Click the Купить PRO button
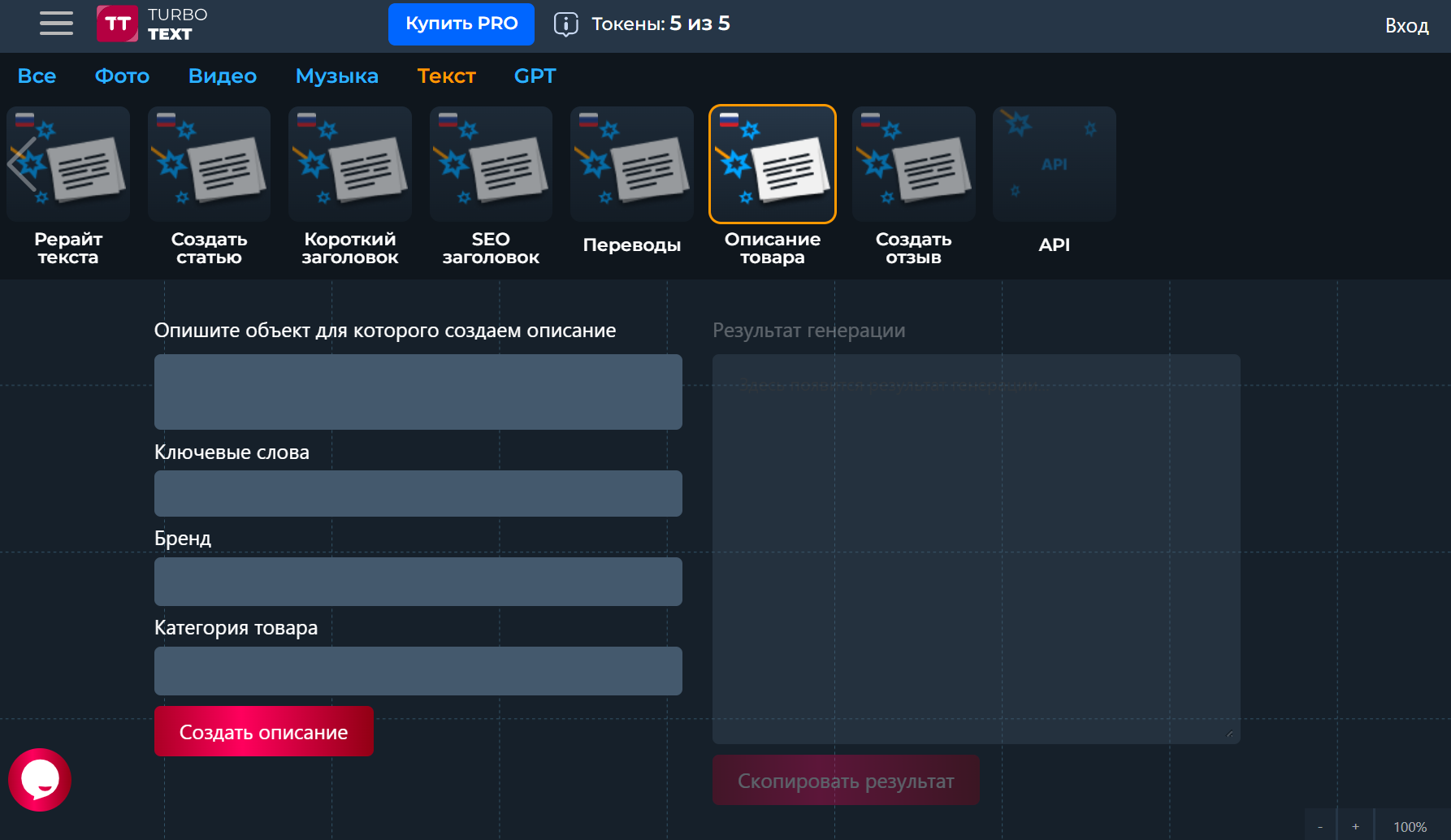This screenshot has height=840, width=1451. (461, 24)
